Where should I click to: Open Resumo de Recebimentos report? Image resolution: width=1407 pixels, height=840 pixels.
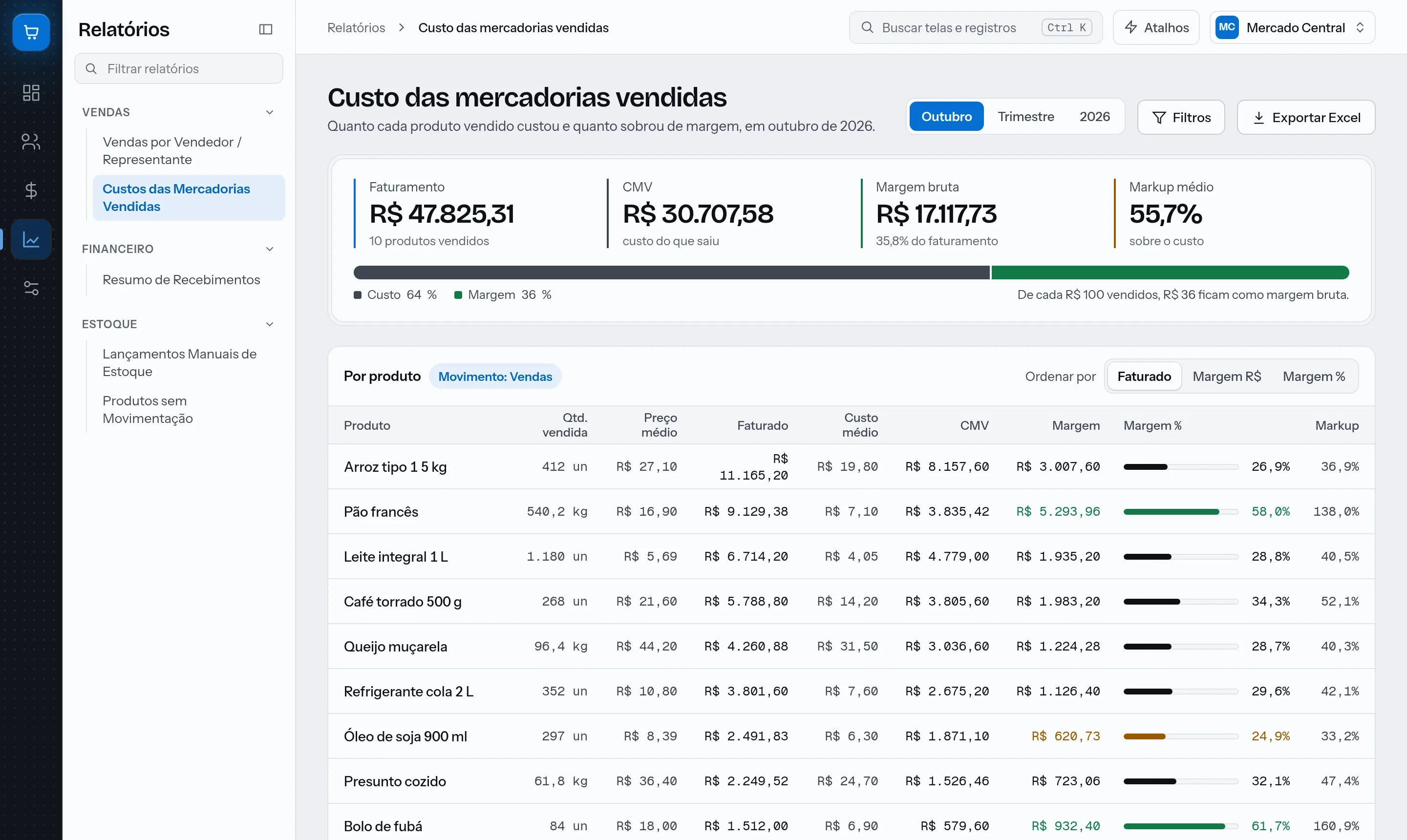coord(189,280)
